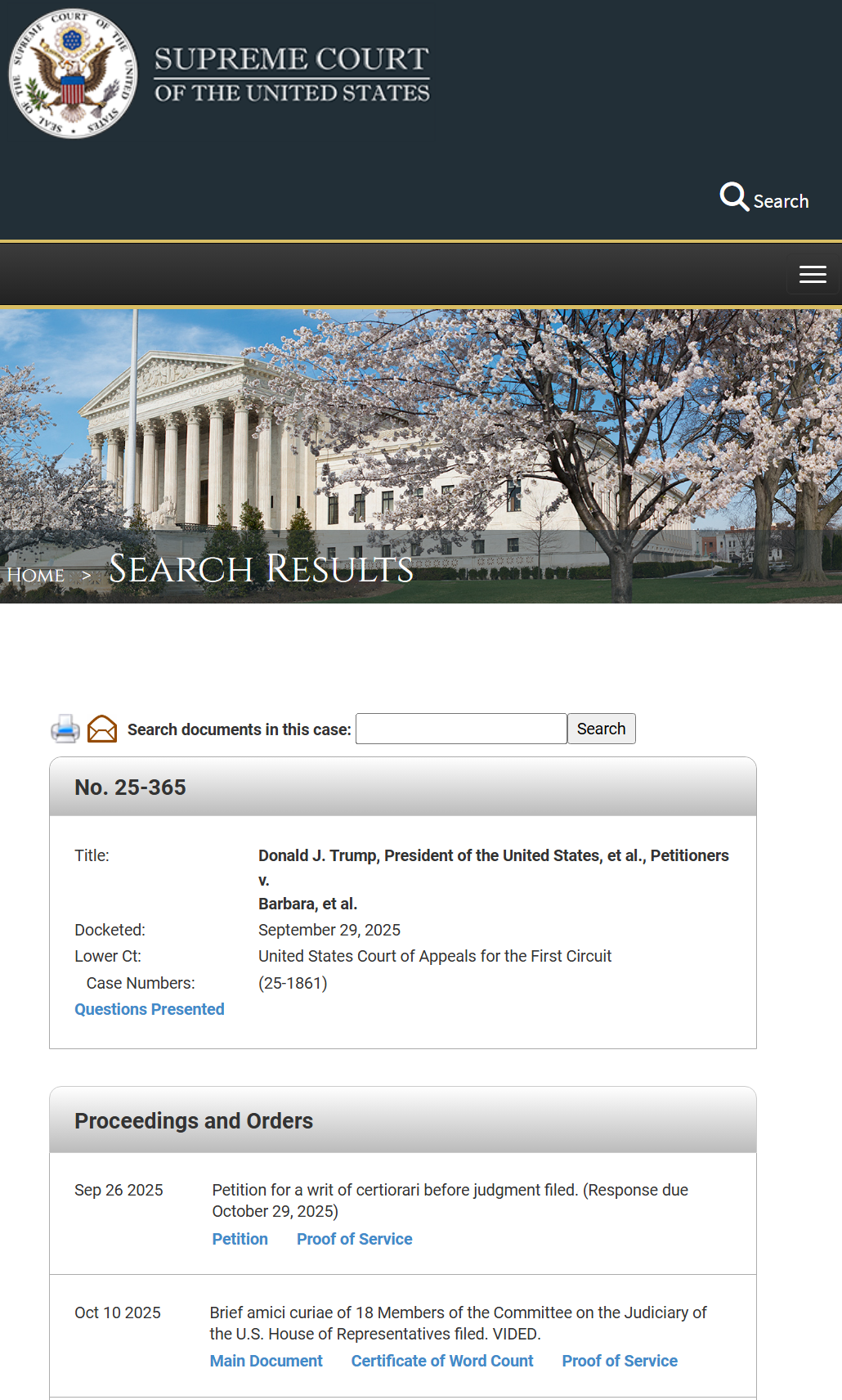Open the Petition document link

tap(240, 1239)
